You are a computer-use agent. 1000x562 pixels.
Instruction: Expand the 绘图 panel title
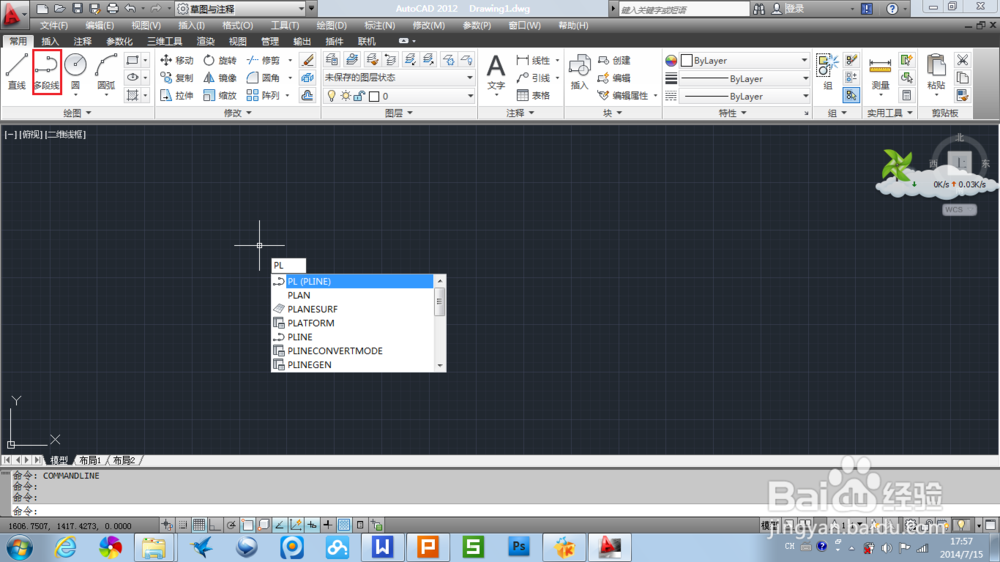(77, 113)
